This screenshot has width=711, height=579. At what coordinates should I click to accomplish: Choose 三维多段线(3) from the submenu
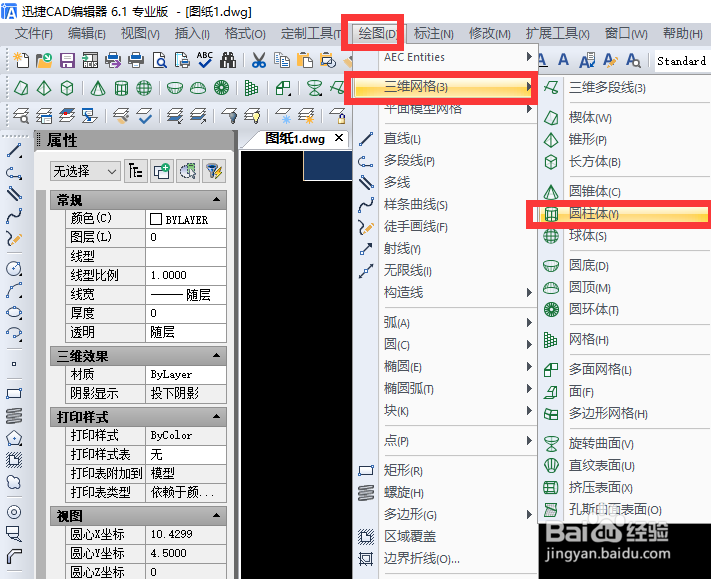point(624,88)
